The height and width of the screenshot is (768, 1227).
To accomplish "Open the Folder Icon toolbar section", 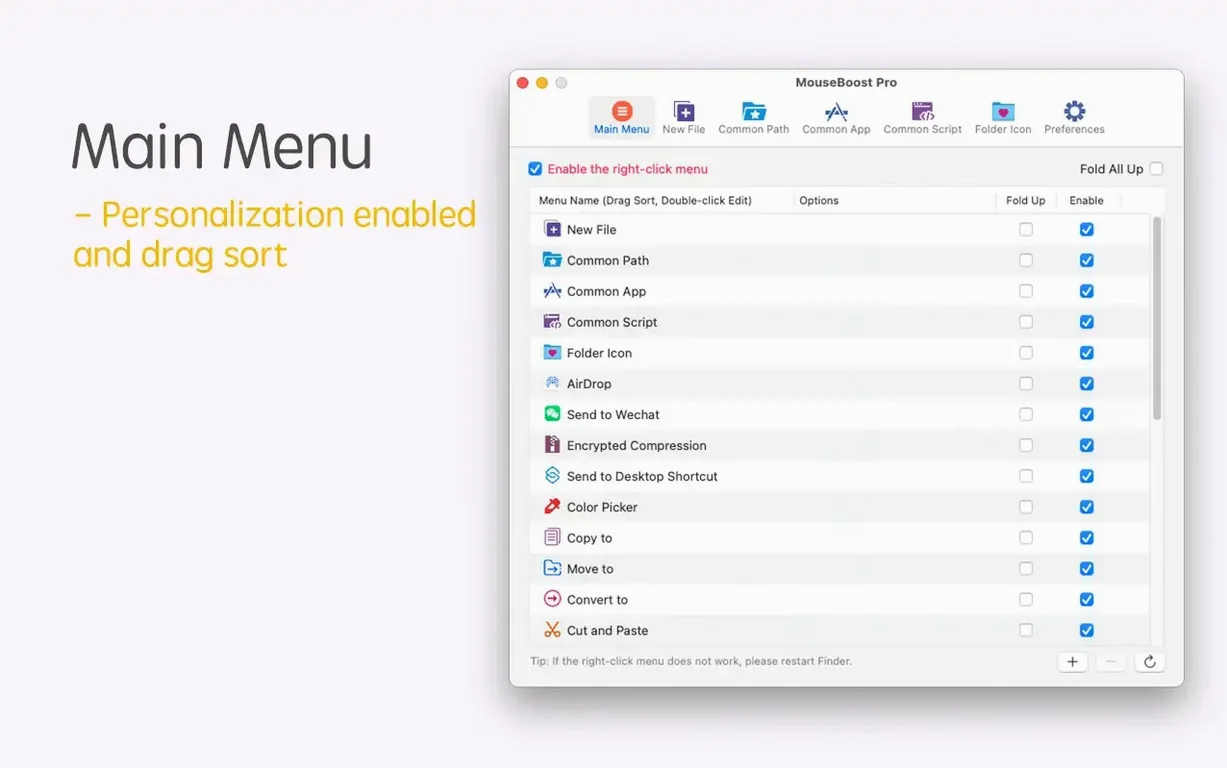I will [x=1003, y=117].
